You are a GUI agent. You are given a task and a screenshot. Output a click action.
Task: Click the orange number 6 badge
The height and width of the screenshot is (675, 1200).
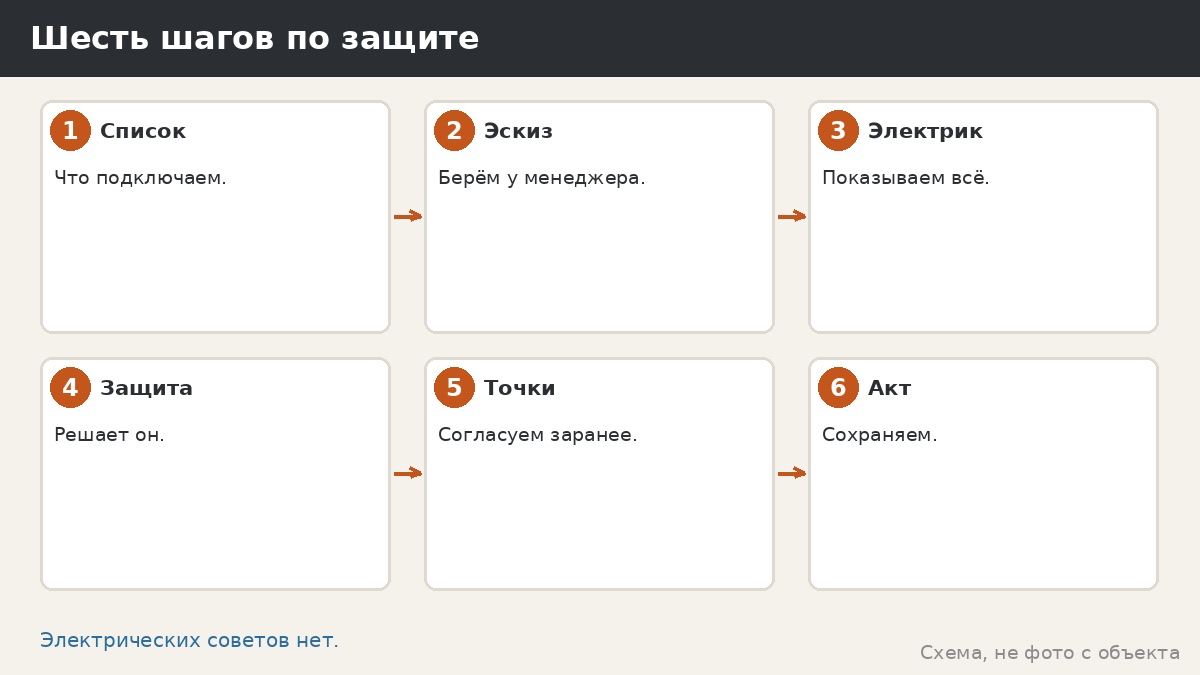838,388
